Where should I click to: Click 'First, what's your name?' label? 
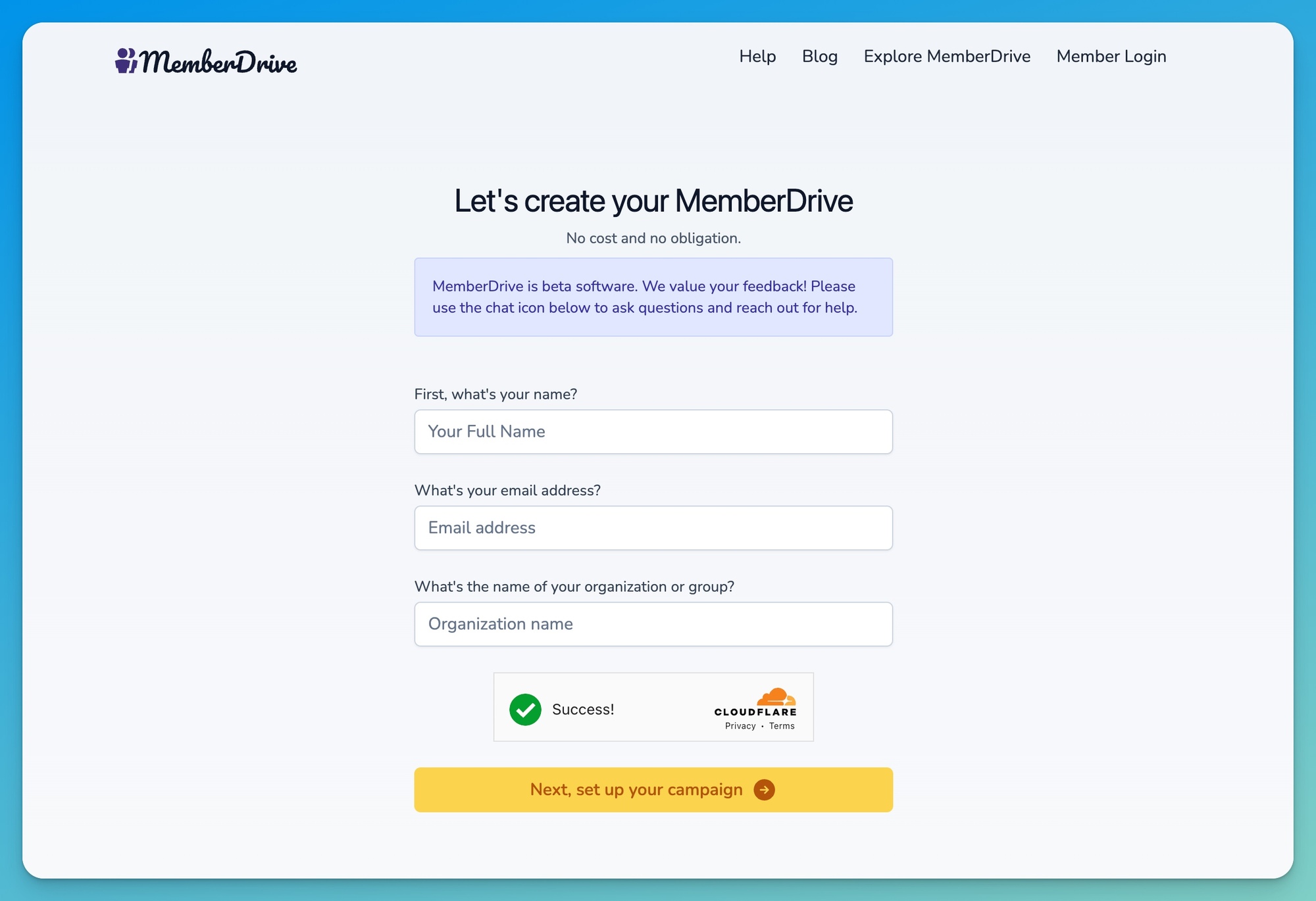coord(495,394)
